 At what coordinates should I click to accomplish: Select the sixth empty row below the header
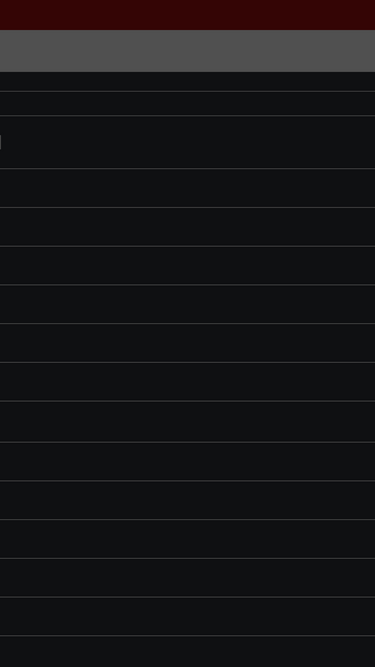(188, 265)
